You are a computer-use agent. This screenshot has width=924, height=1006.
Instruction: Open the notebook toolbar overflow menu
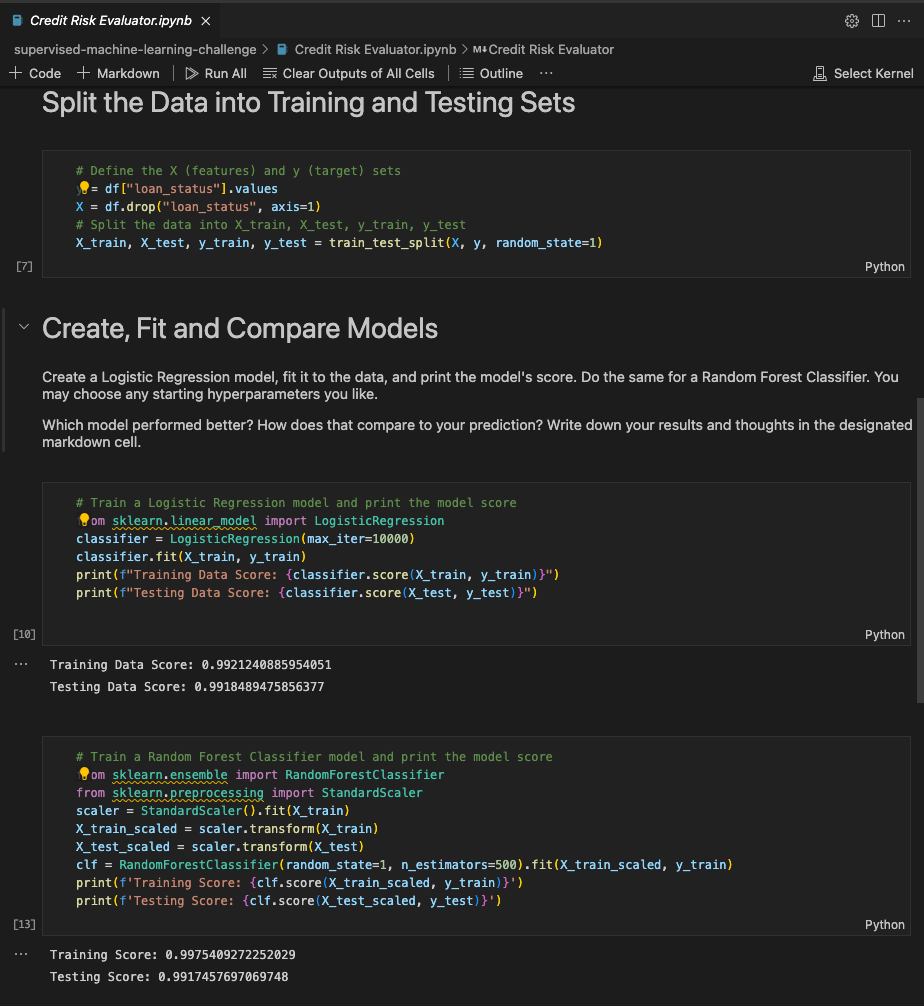click(545, 73)
